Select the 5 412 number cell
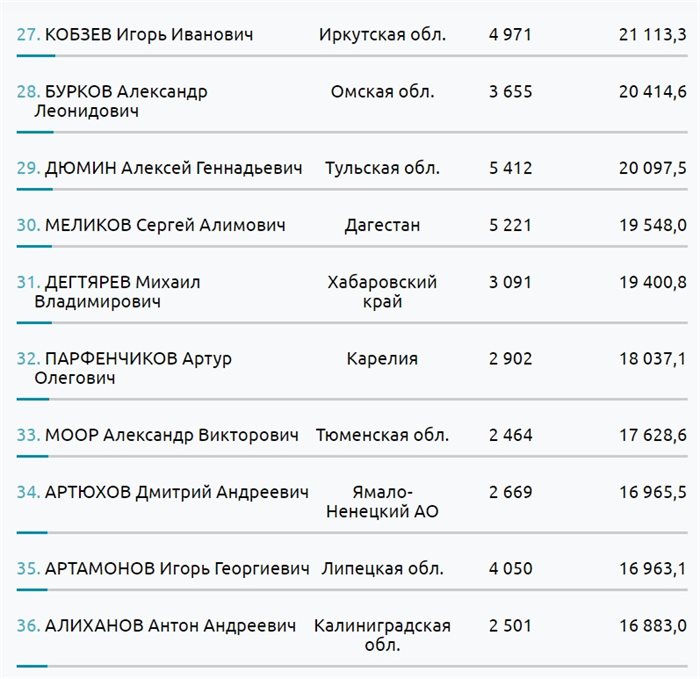The width and height of the screenshot is (700, 679). coord(511,168)
